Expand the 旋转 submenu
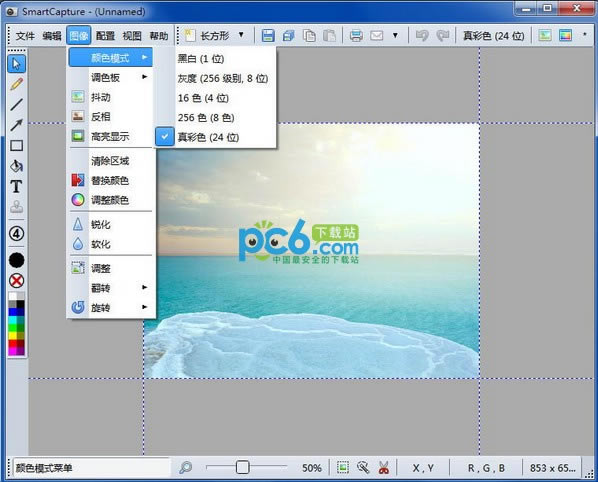The height and width of the screenshot is (482, 598). tap(111, 307)
